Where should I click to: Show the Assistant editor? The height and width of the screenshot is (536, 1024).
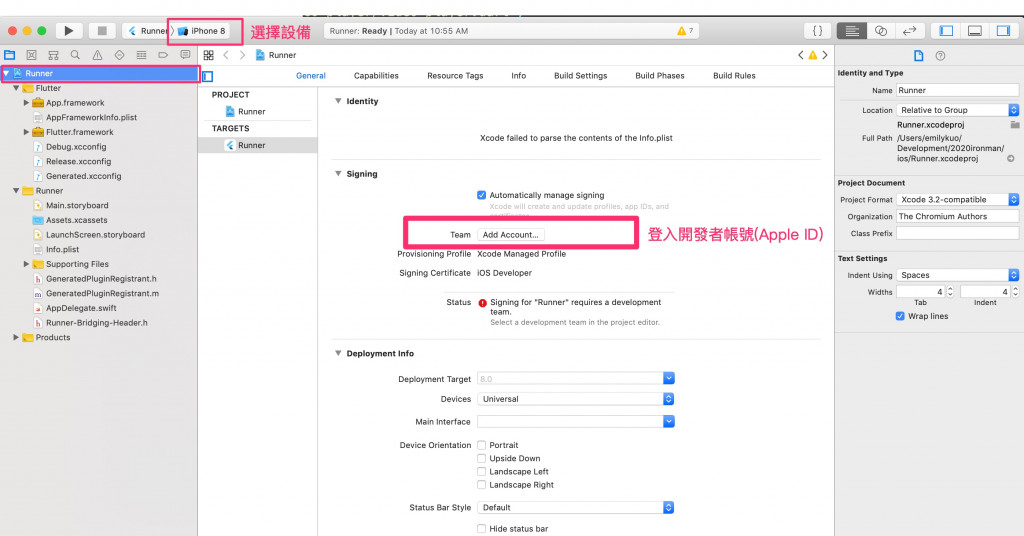[880, 31]
